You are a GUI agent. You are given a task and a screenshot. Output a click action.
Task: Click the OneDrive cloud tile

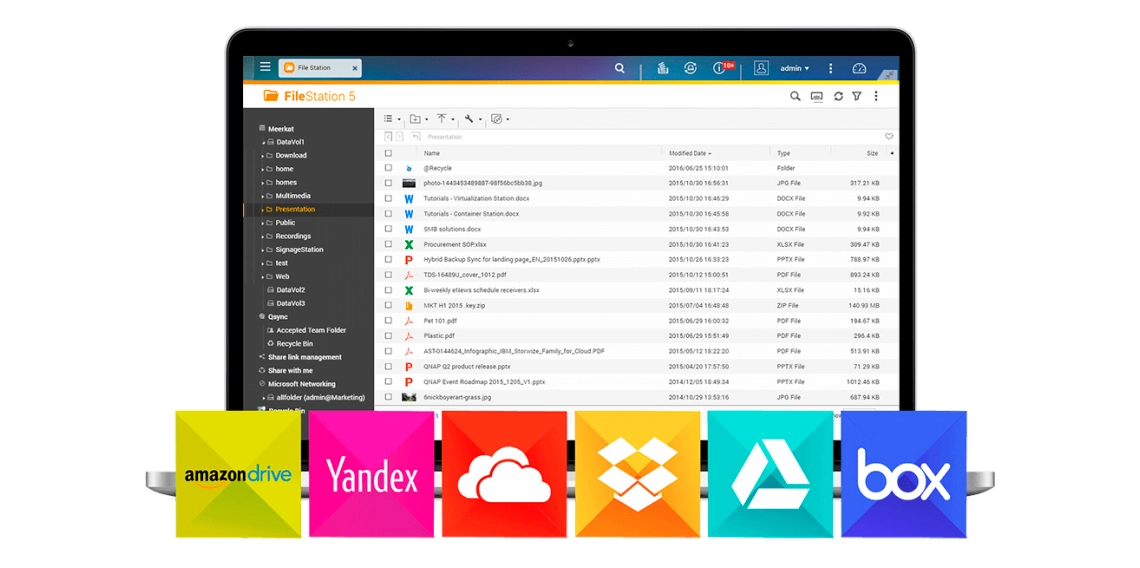pyautogui.click(x=505, y=474)
